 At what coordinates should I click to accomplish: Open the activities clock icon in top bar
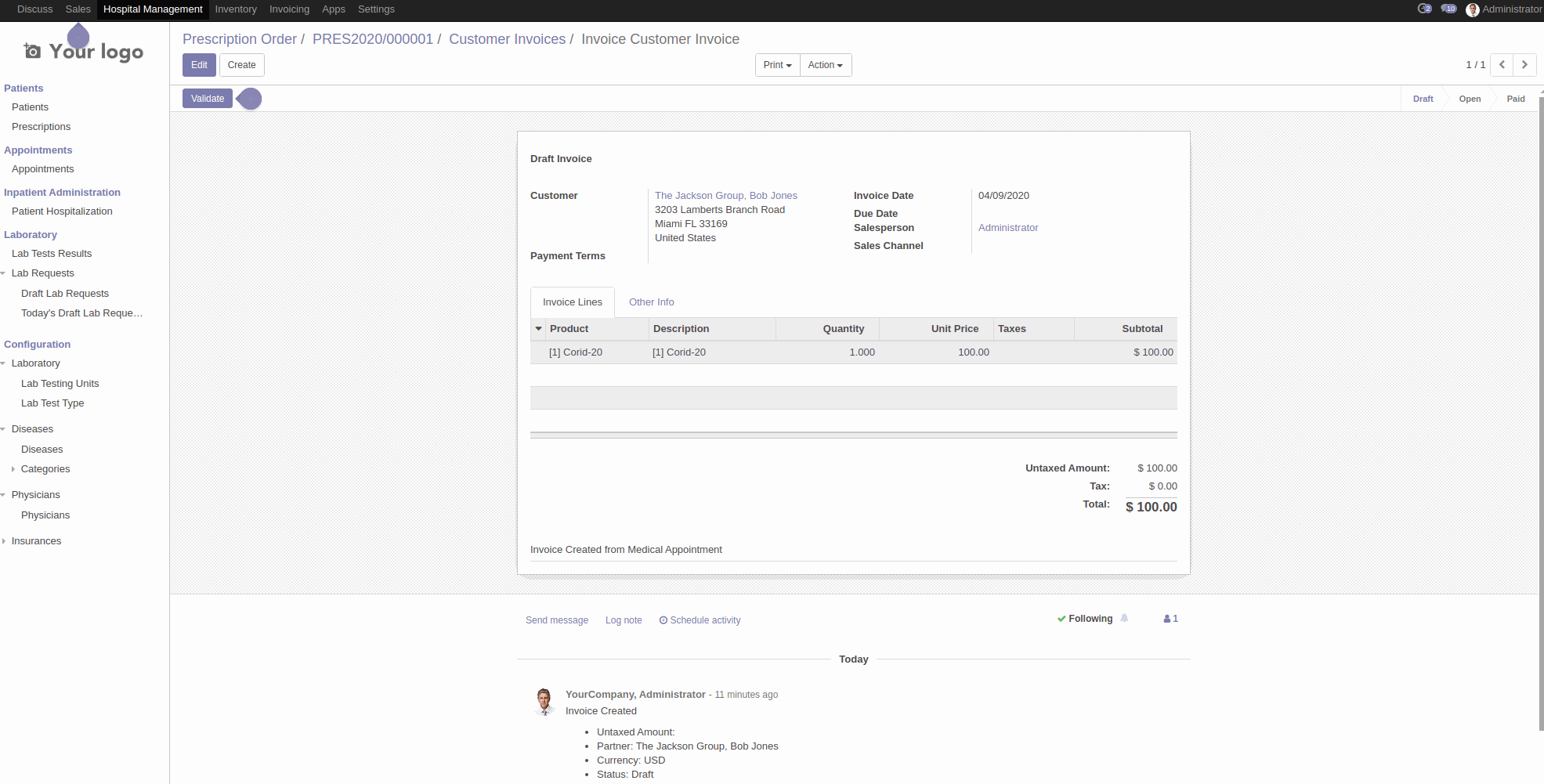[1424, 9]
